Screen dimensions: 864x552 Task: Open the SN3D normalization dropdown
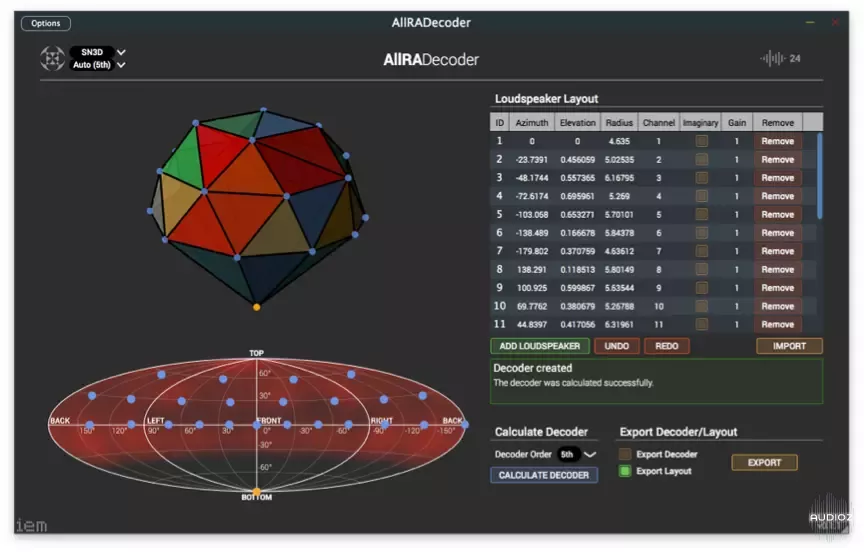[x=97, y=52]
